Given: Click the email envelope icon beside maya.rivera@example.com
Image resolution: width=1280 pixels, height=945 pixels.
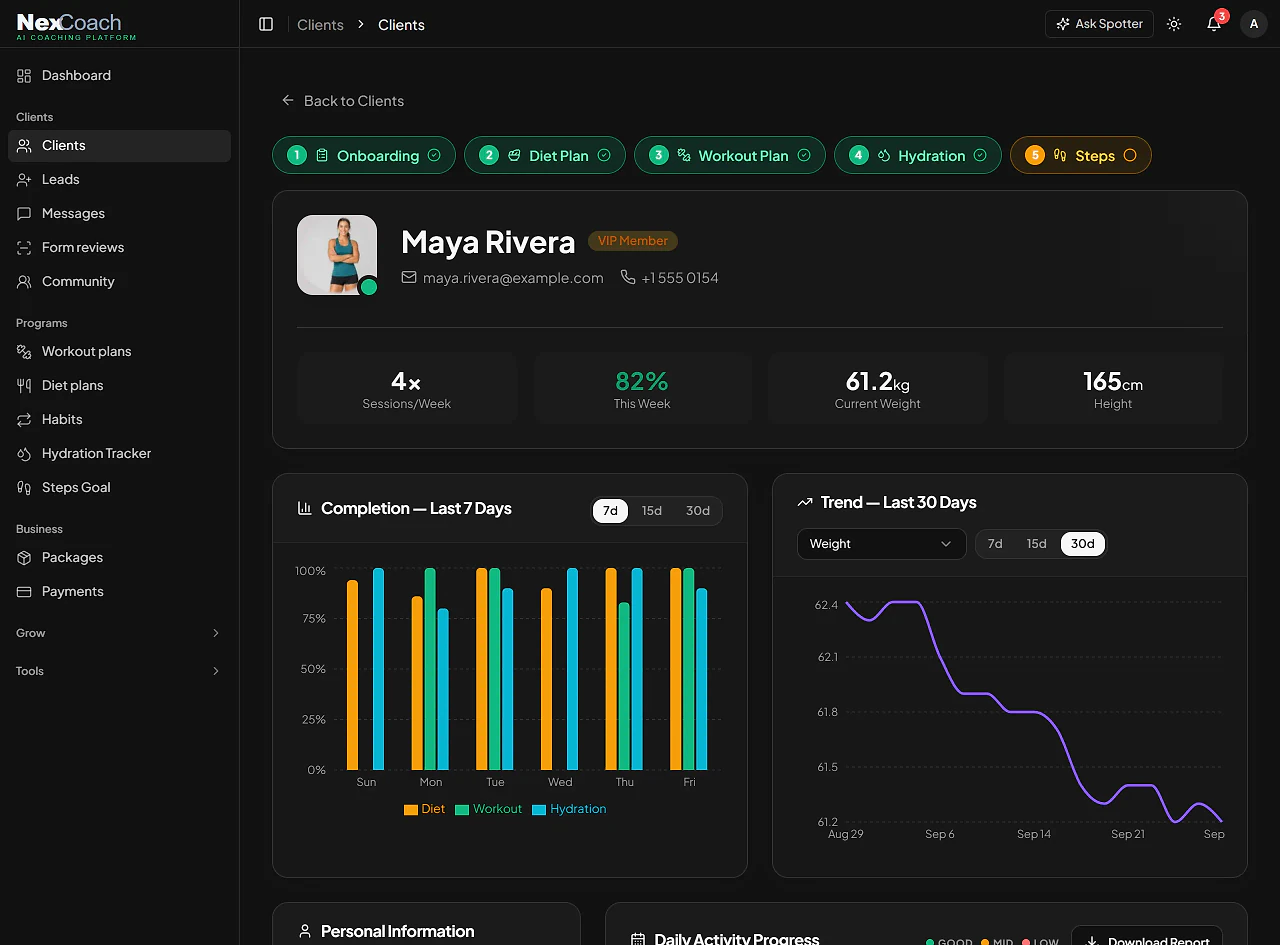Looking at the screenshot, I should 409,277.
